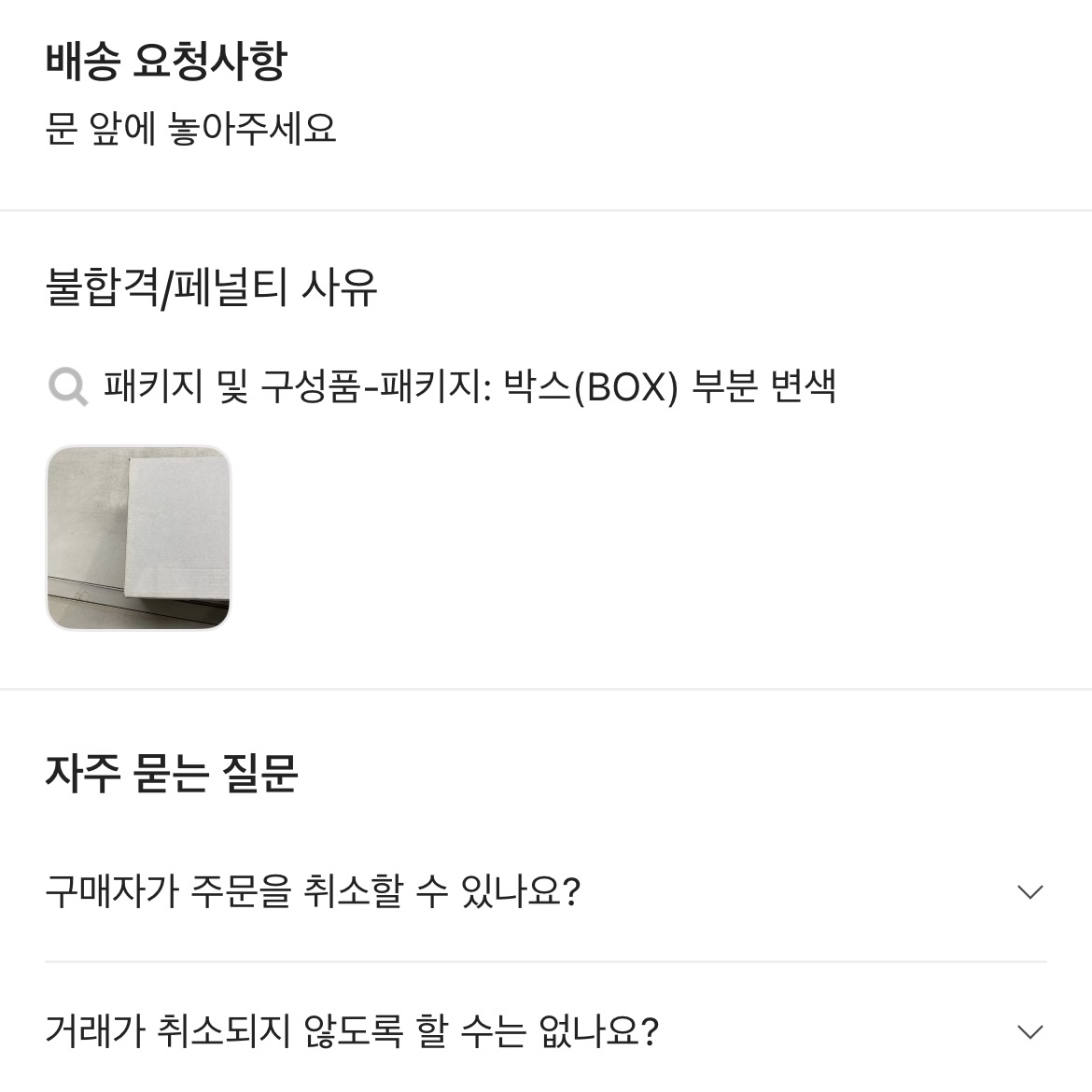Open FAQ question 거래가 취소되지 않도록 할 수는 없나요?
This screenshot has width=1092, height=1092.
546,1030
